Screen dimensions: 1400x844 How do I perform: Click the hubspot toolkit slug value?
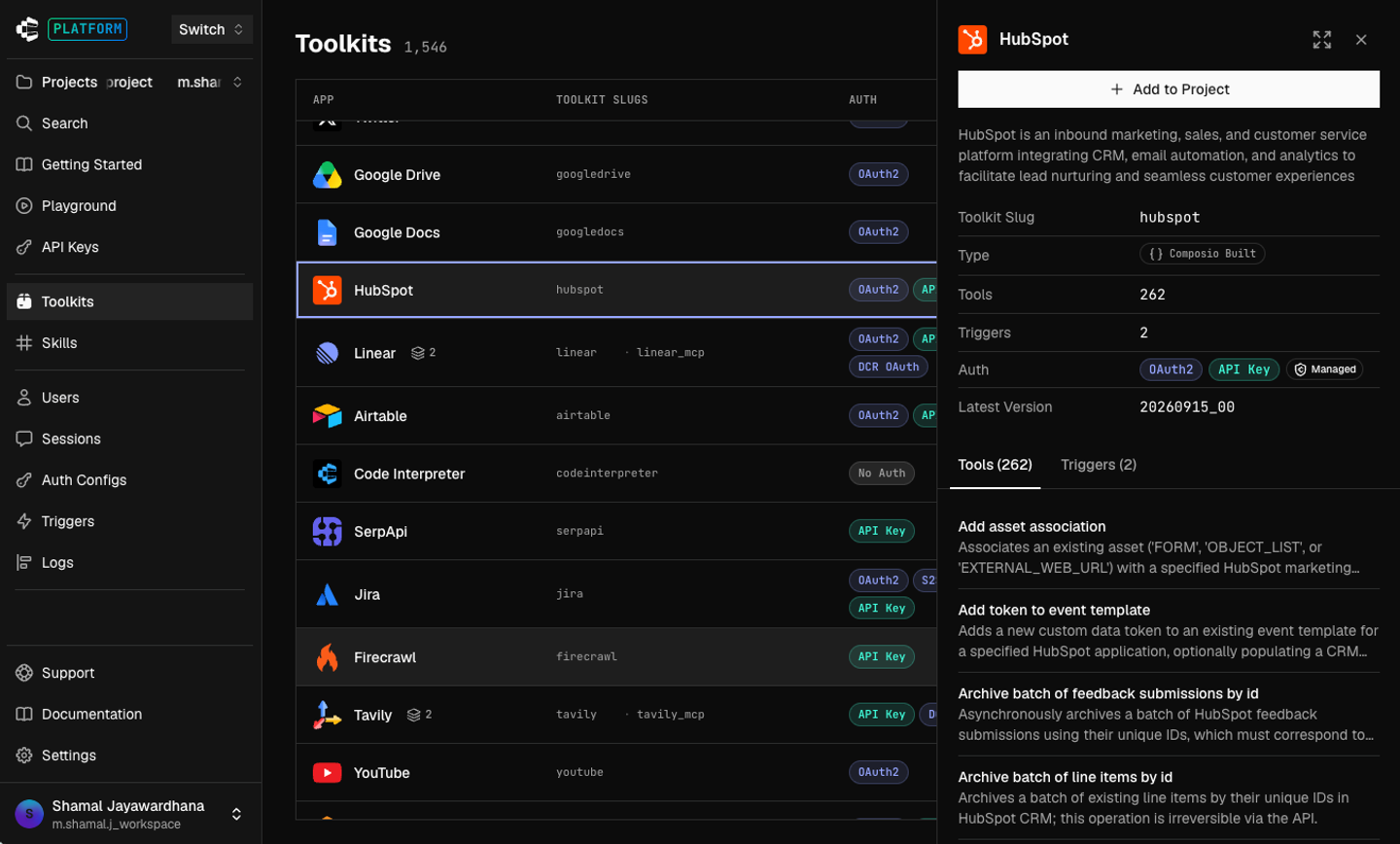coord(1170,217)
